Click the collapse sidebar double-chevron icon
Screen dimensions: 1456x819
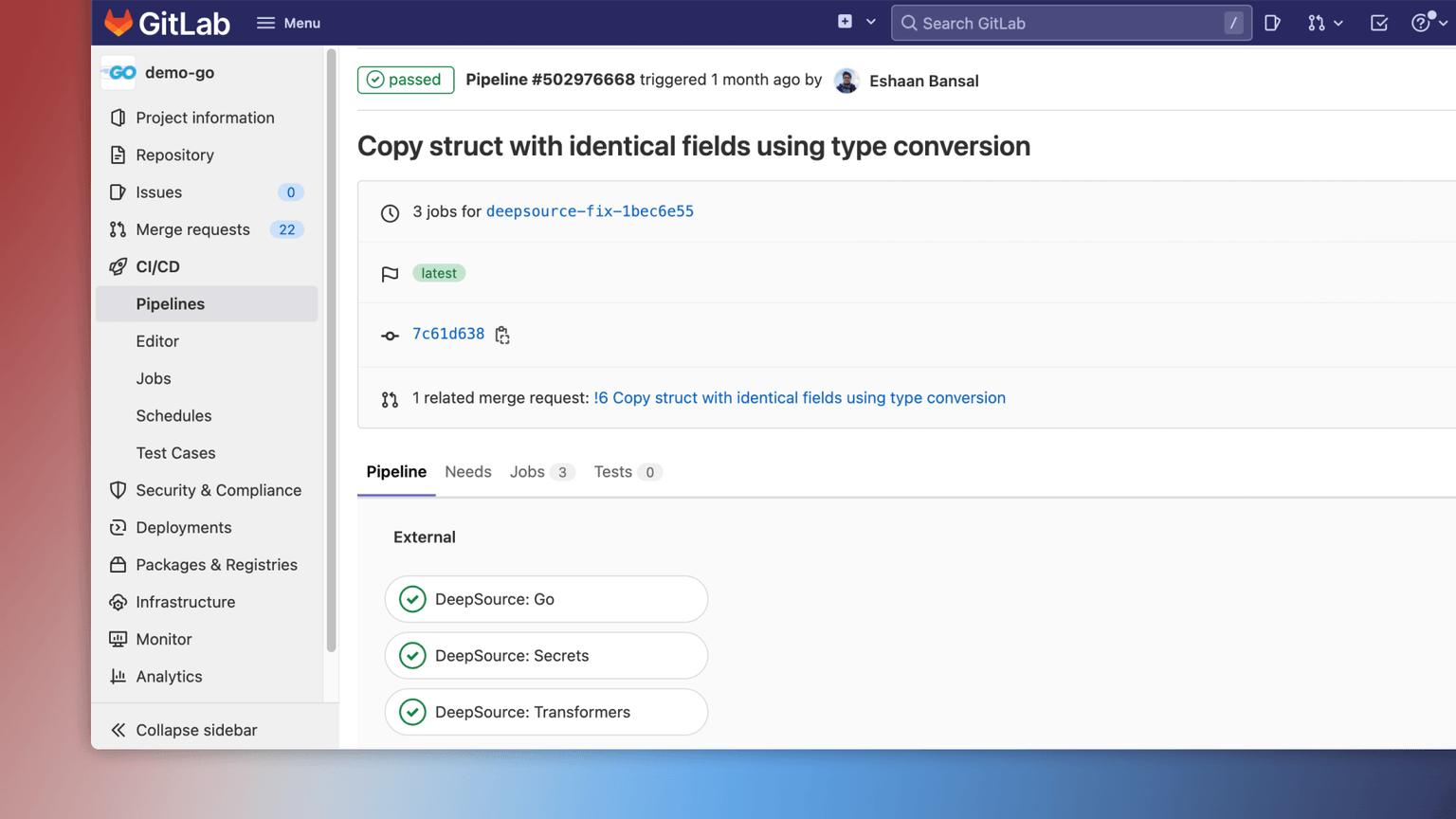118,730
